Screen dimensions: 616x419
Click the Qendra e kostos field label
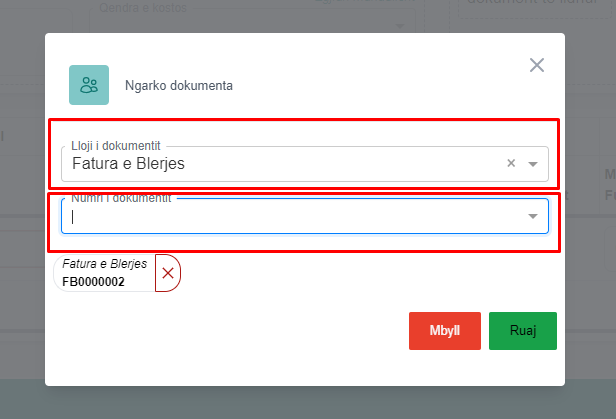[x=143, y=8]
